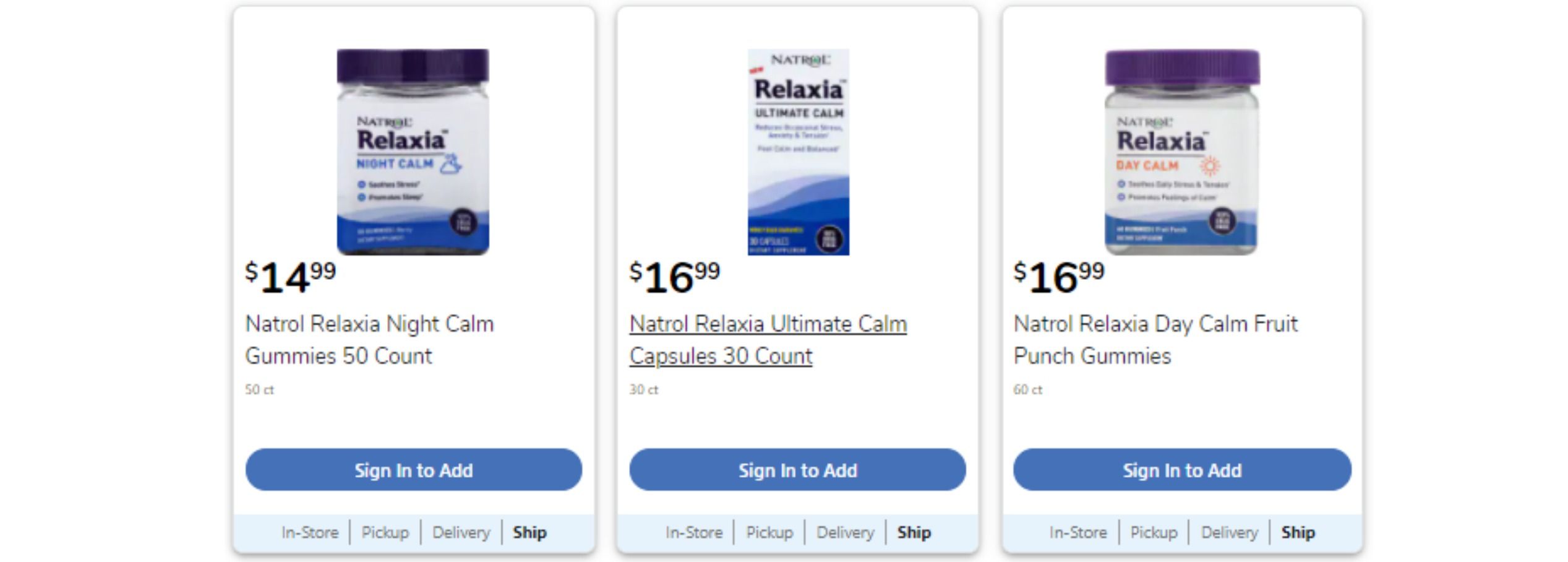Image resolution: width=1568 pixels, height=562 pixels.
Task: Choose Delivery for Night Calm Gummies
Action: coord(461,532)
